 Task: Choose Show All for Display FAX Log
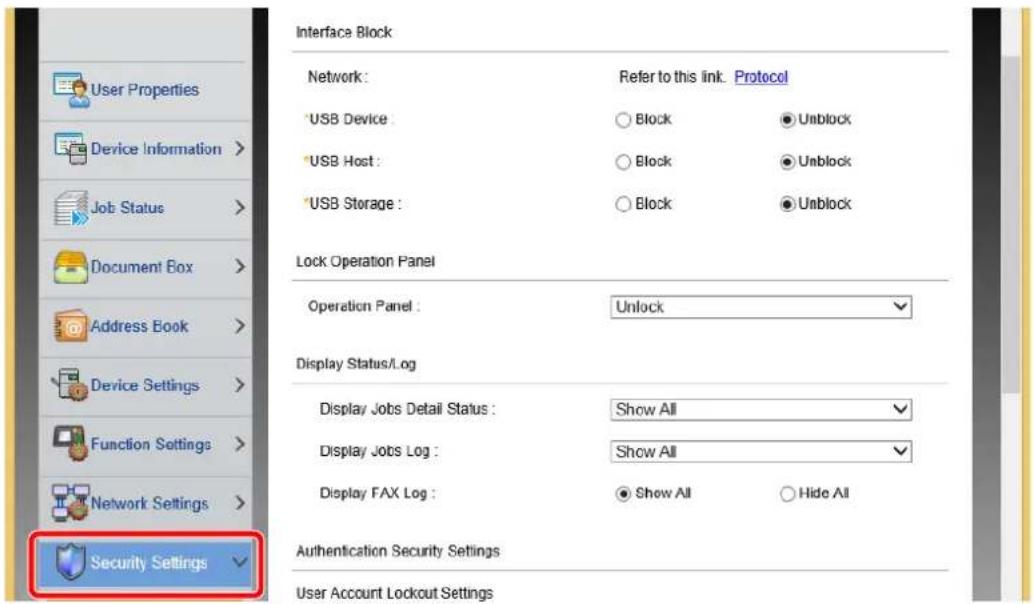pos(623,494)
